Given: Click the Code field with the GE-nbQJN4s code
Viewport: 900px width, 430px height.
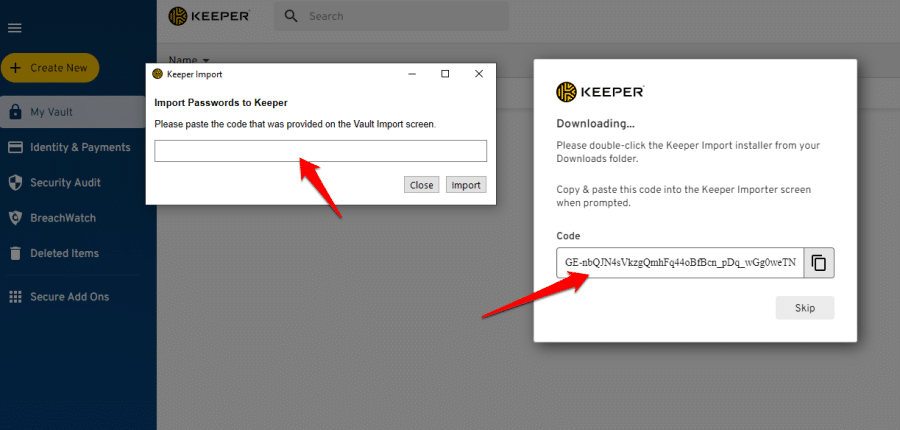Looking at the screenshot, I should (680, 263).
